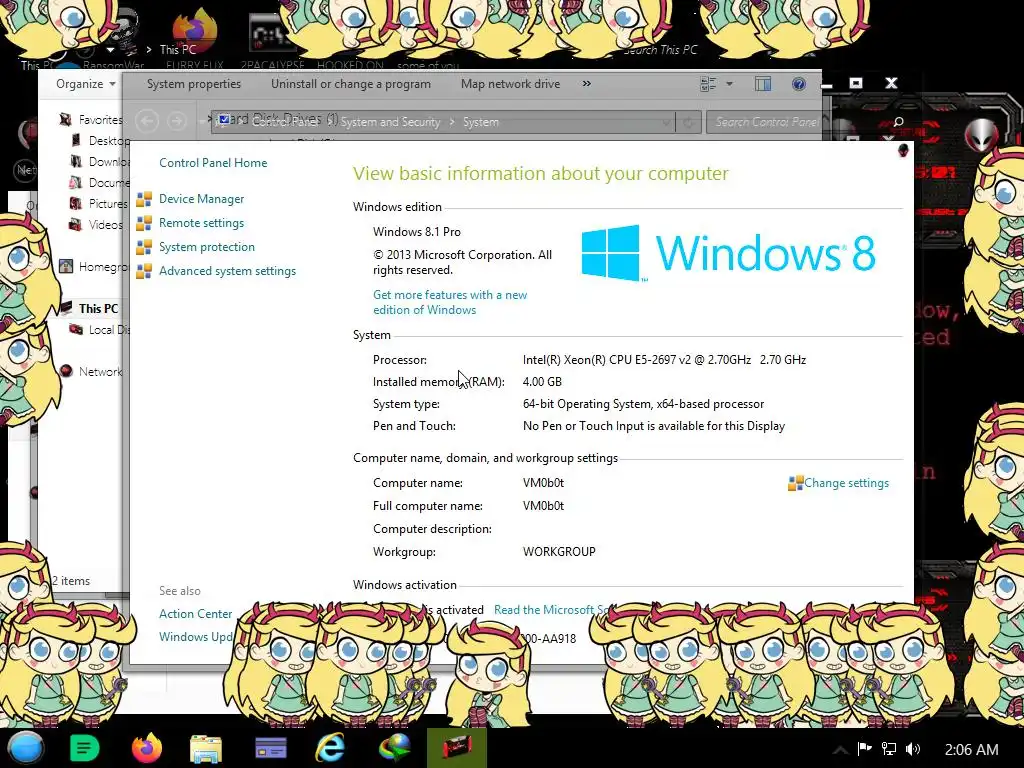1024x768 pixels.
Task: Open Firefox from the taskbar
Action: [x=146, y=748]
